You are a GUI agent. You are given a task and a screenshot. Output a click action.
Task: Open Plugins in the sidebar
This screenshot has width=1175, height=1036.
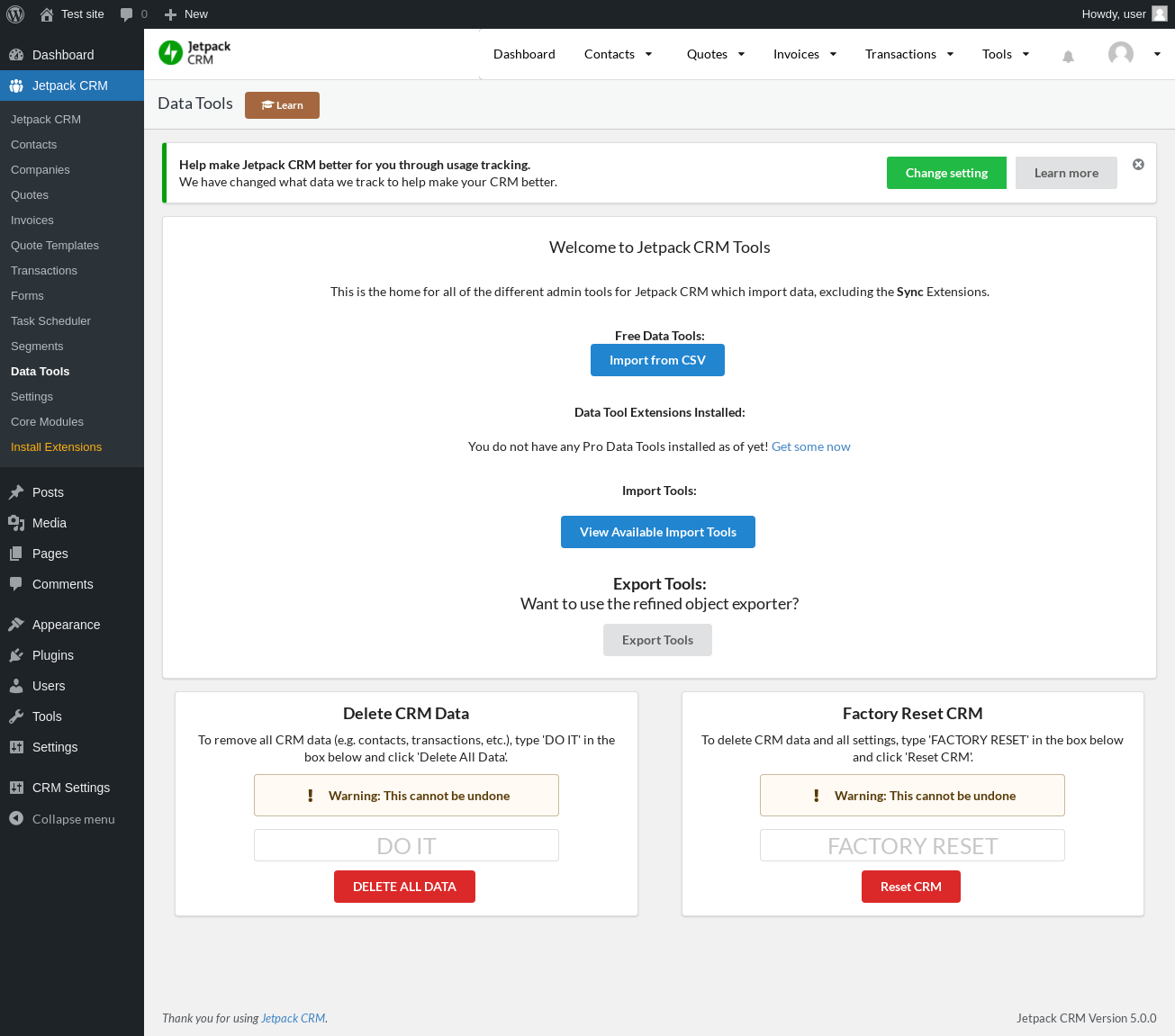click(72, 655)
